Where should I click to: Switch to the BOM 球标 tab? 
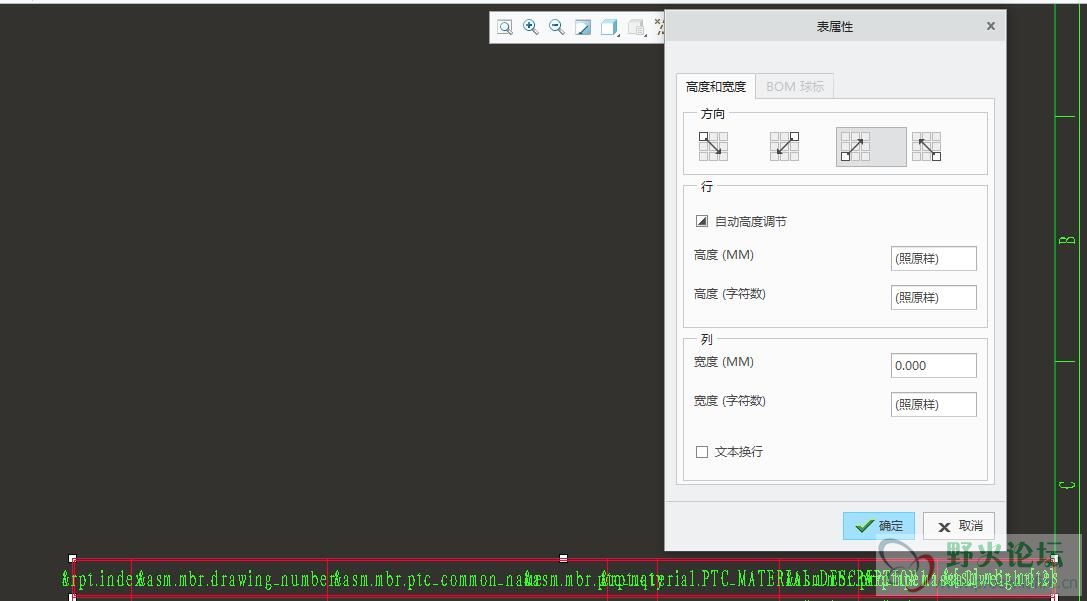pyautogui.click(x=795, y=87)
